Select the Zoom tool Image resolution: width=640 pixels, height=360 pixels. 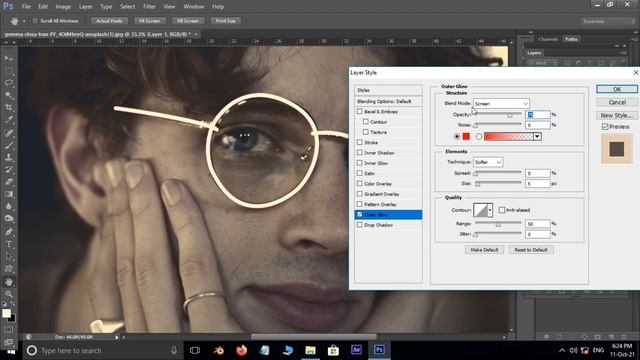(9, 294)
